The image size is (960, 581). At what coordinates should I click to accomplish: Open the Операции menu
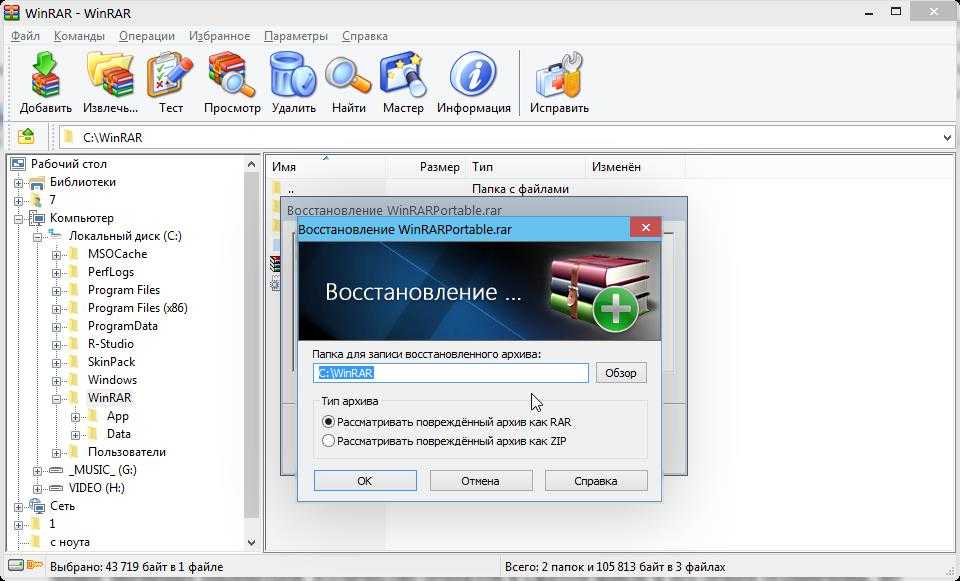(x=147, y=36)
